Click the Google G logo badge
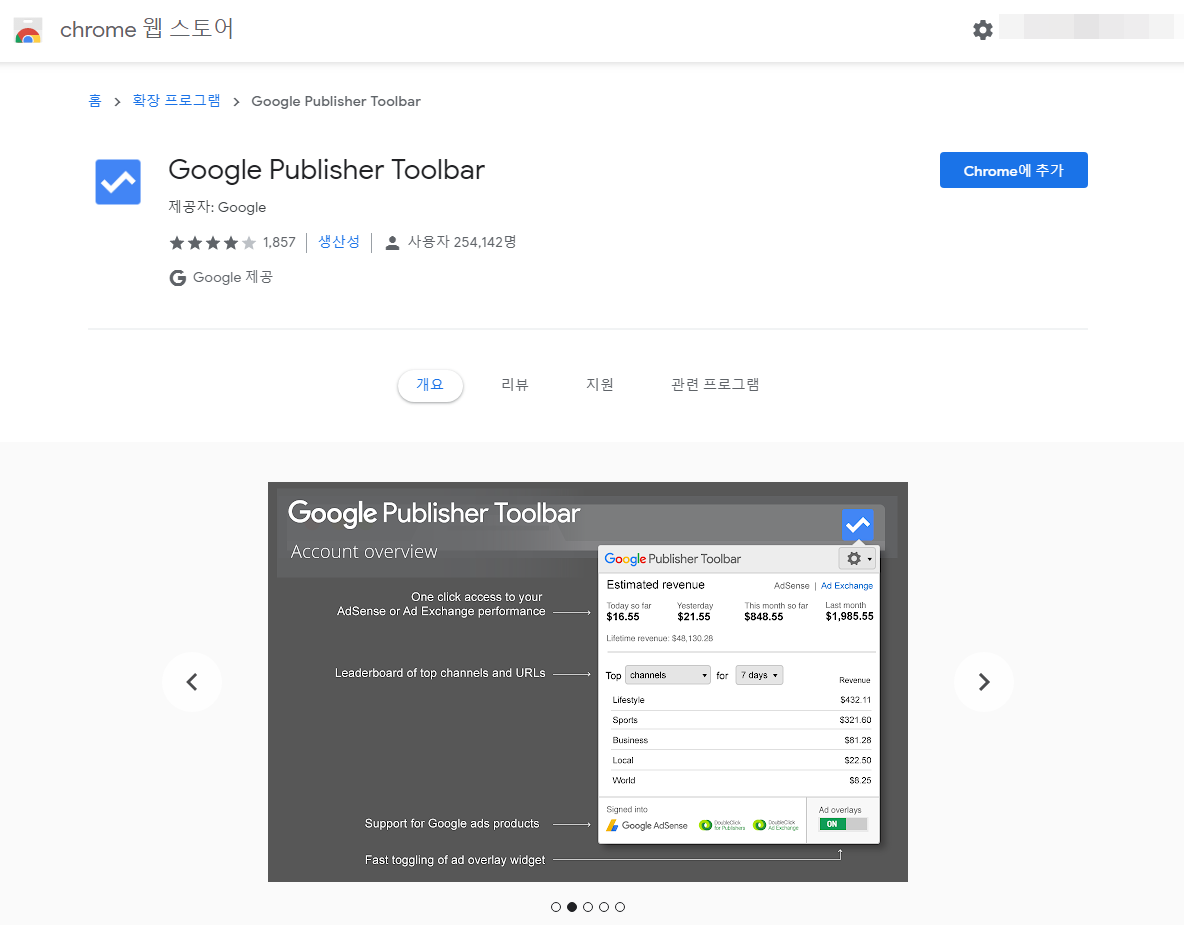1184x925 pixels. 177,278
